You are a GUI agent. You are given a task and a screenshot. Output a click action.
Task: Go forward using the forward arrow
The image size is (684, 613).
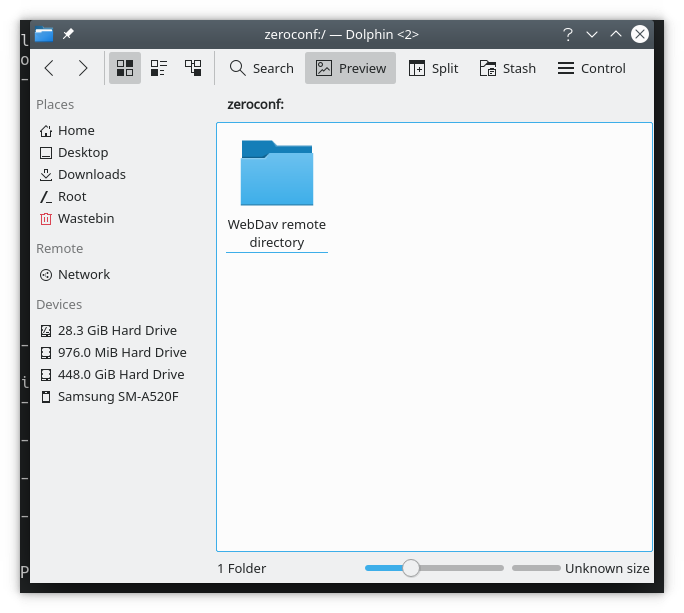(83, 68)
